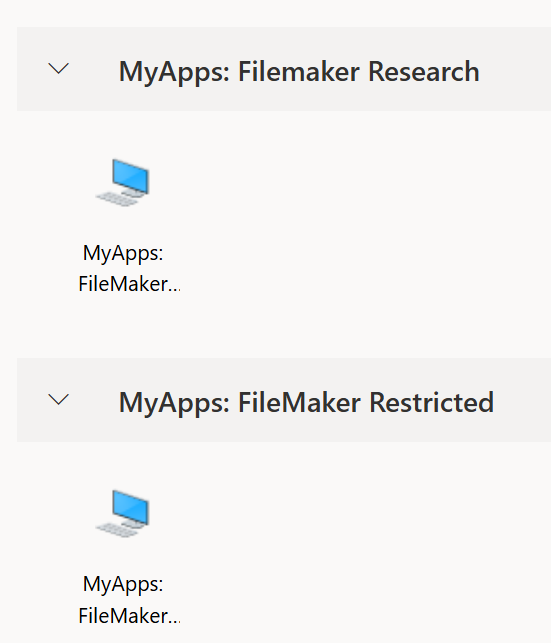Open the computer icon under FileMaker Restricted

pyautogui.click(x=123, y=513)
